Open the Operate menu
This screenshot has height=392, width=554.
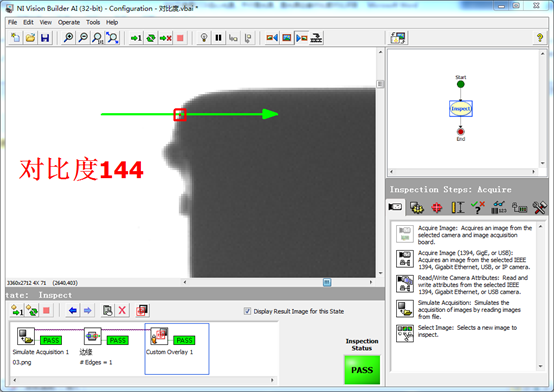(x=69, y=22)
